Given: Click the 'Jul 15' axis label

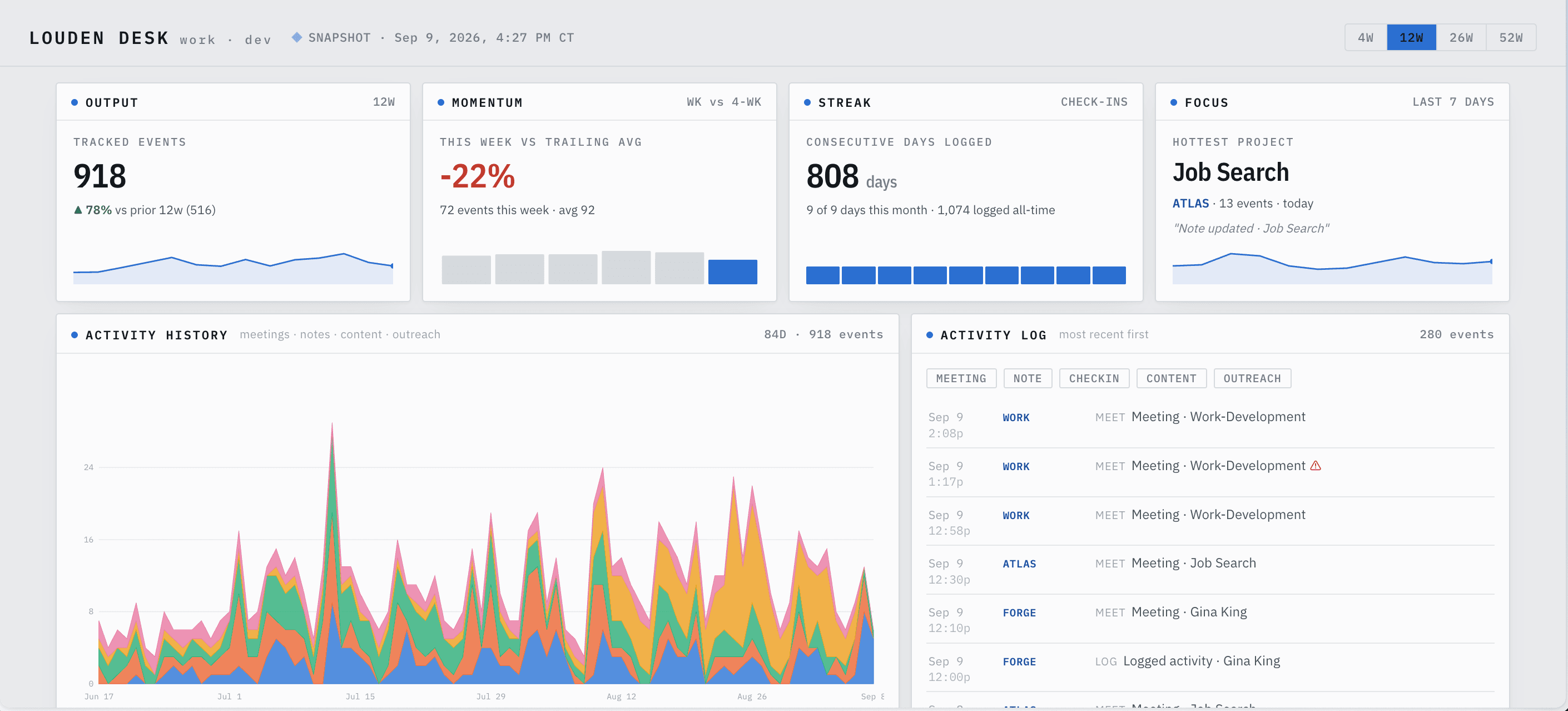Looking at the screenshot, I should (x=360, y=697).
